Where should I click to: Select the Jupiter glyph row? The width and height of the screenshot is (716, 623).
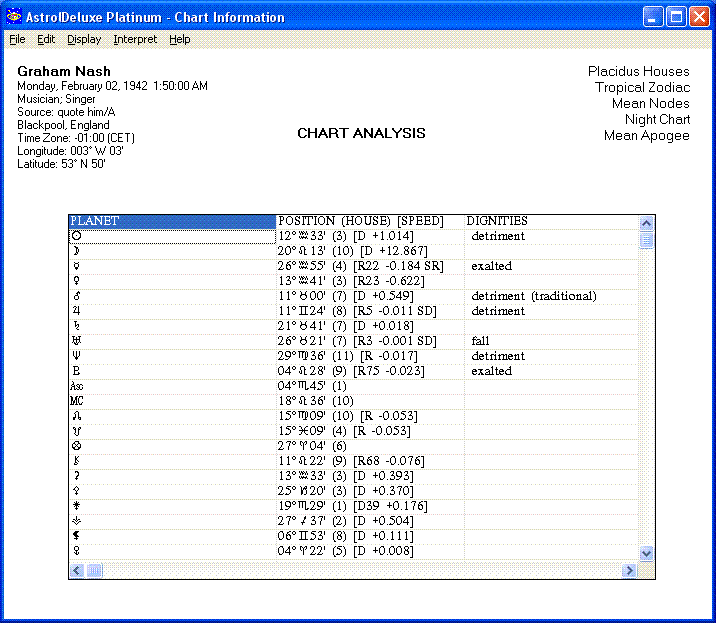coord(76,311)
